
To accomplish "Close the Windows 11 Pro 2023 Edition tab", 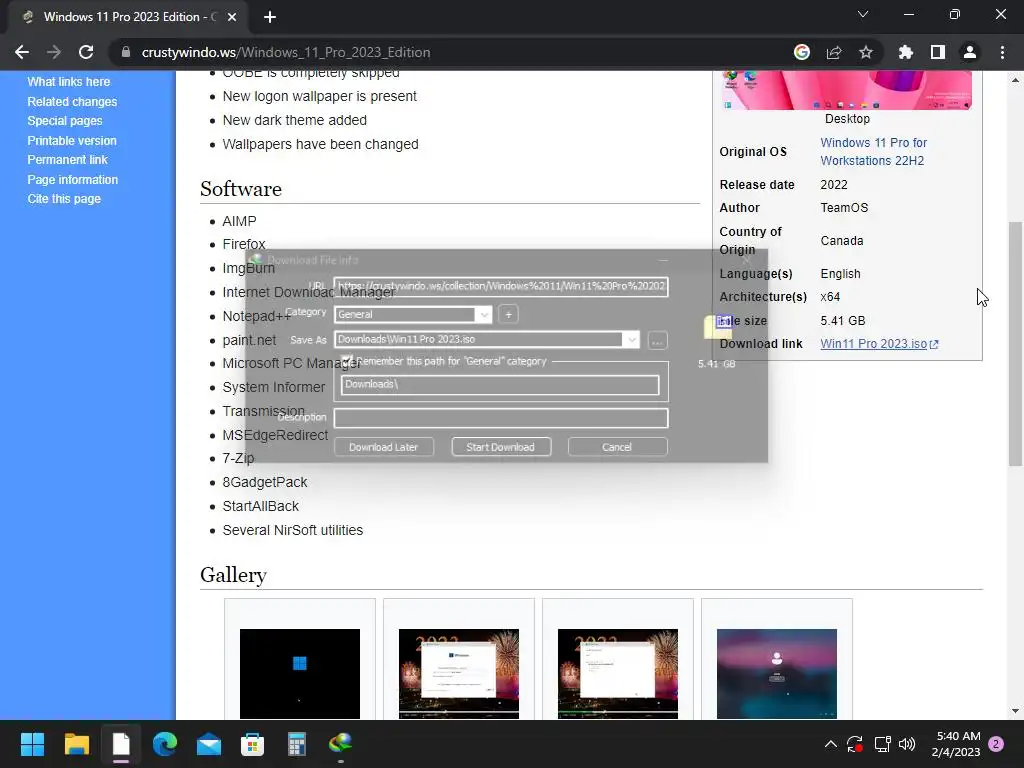I will click(232, 17).
